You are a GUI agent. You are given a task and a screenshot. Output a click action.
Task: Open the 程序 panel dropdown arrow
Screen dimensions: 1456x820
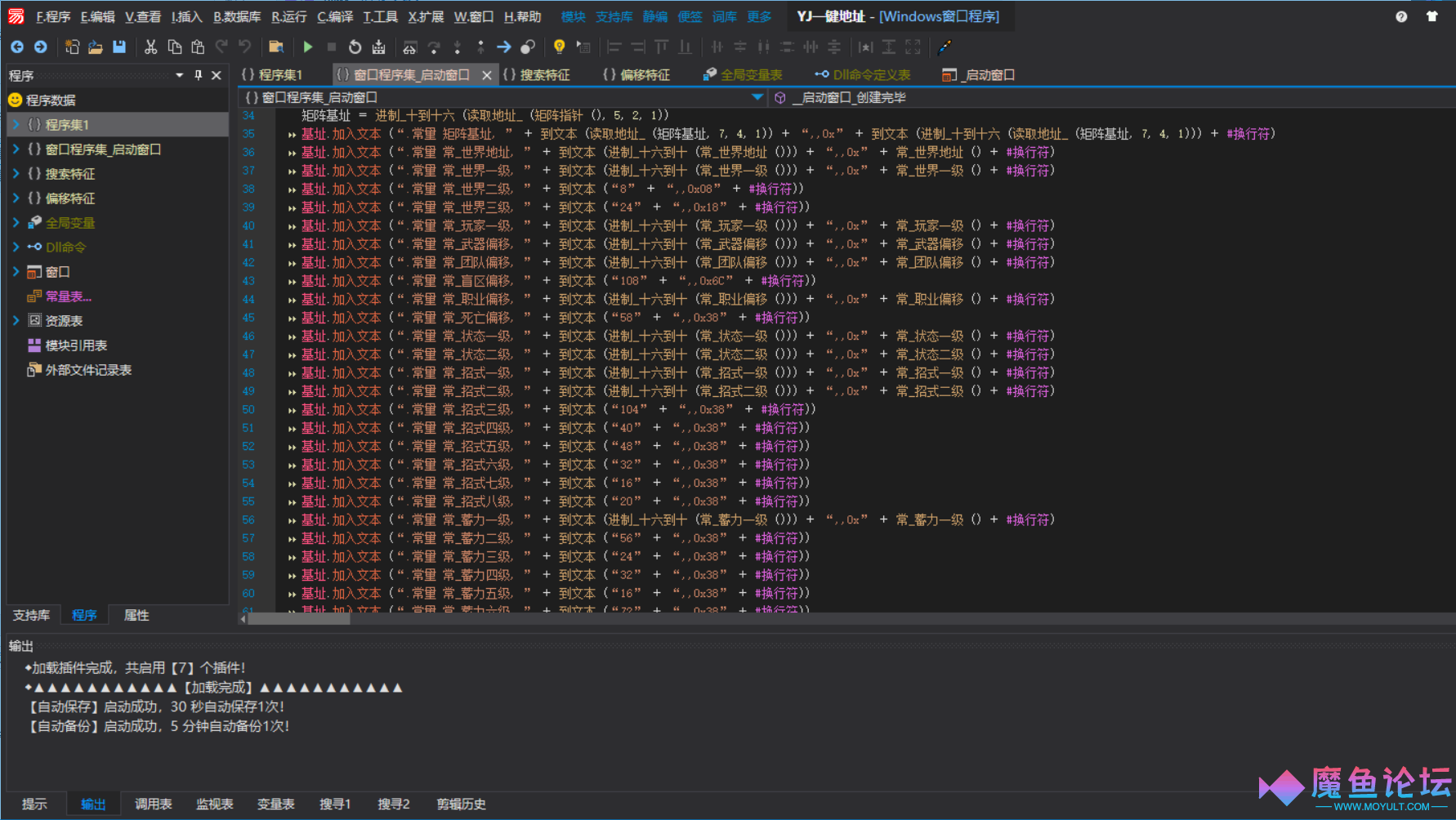[179, 75]
